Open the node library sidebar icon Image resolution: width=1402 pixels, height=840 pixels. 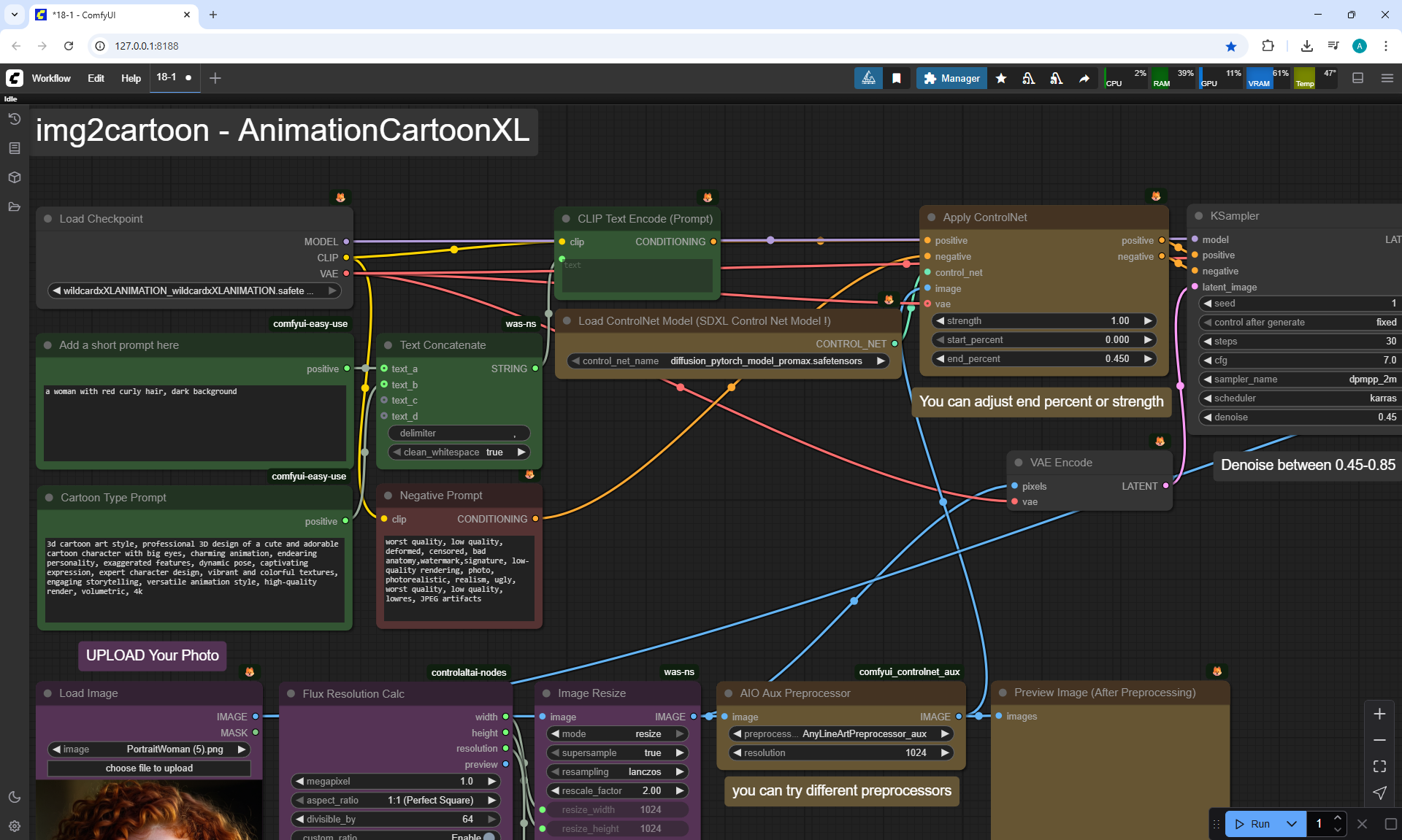[x=14, y=148]
